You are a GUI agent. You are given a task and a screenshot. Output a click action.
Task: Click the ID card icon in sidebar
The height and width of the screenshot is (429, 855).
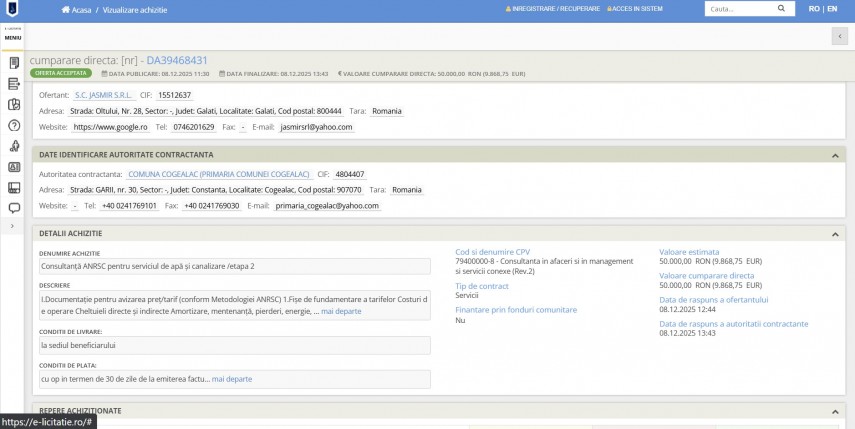pos(14,167)
